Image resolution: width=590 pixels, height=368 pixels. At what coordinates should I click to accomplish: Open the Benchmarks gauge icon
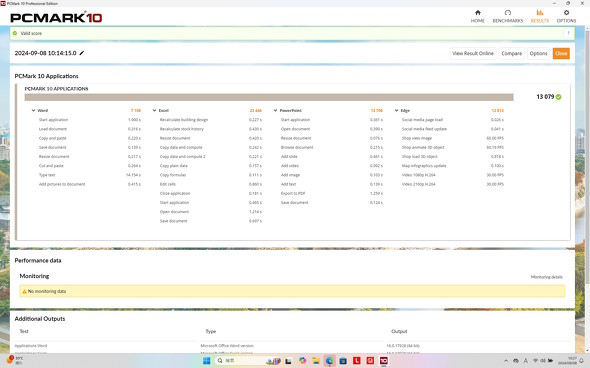point(508,13)
